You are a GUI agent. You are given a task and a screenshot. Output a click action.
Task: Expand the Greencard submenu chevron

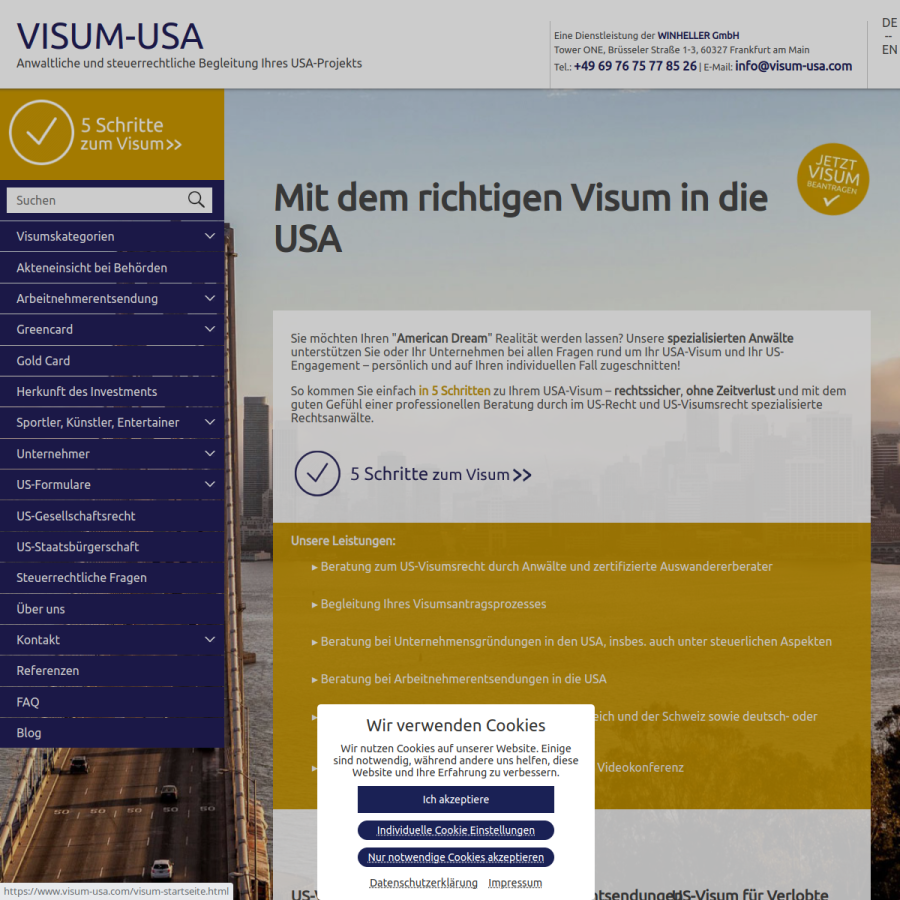[210, 329]
